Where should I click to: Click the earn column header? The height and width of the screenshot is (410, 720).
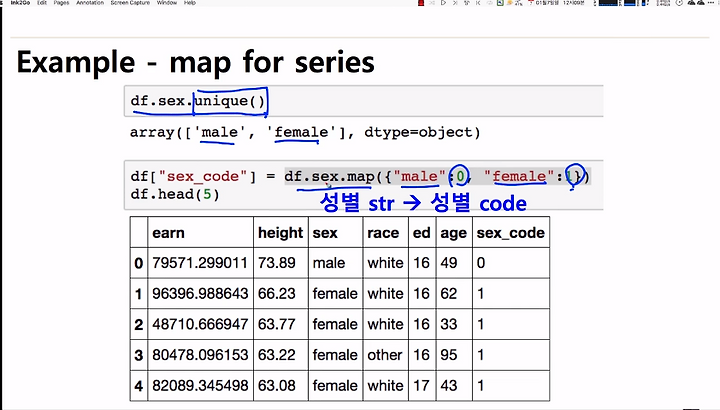(x=169, y=233)
